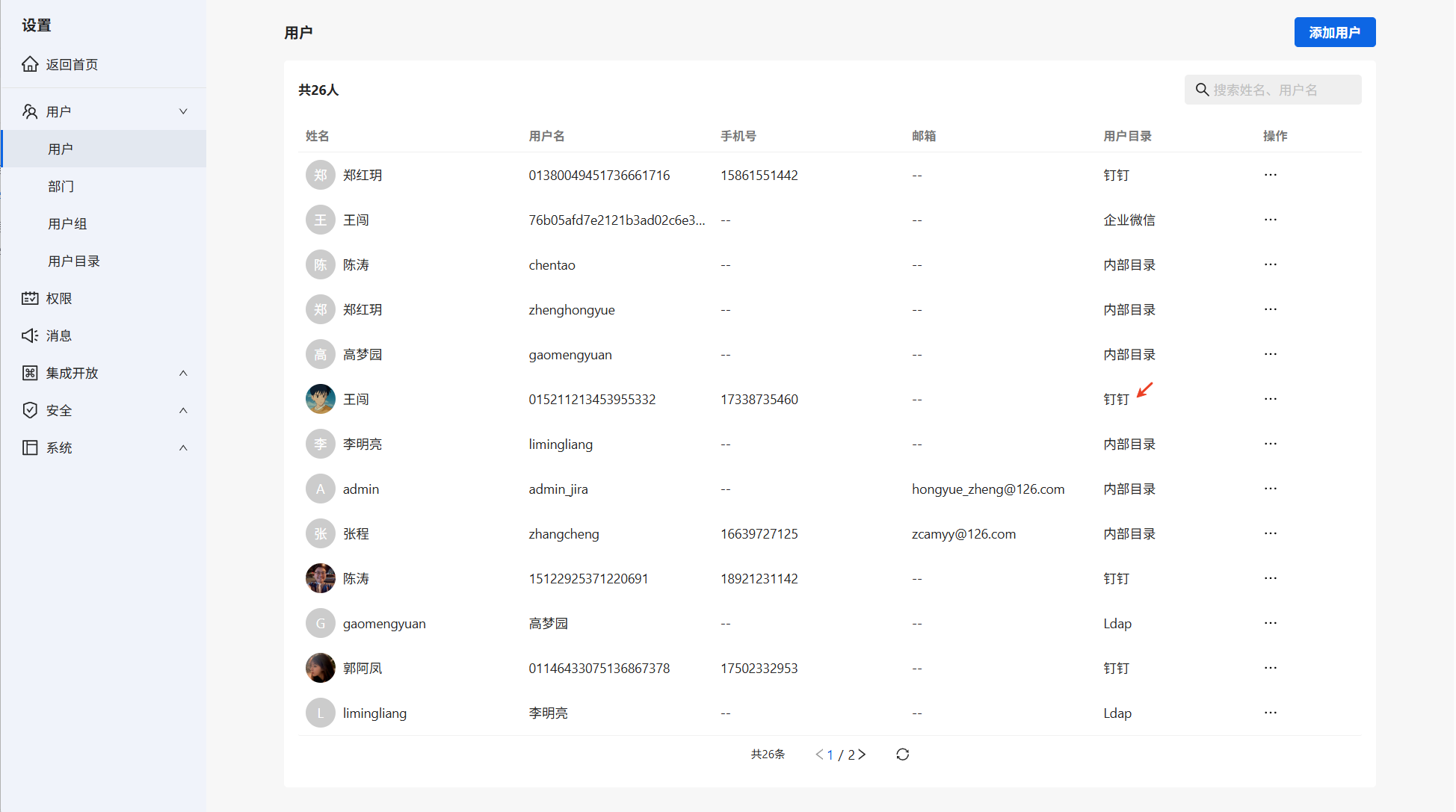
Task: Click 郭阿凤's avatar photo
Action: click(x=320, y=668)
